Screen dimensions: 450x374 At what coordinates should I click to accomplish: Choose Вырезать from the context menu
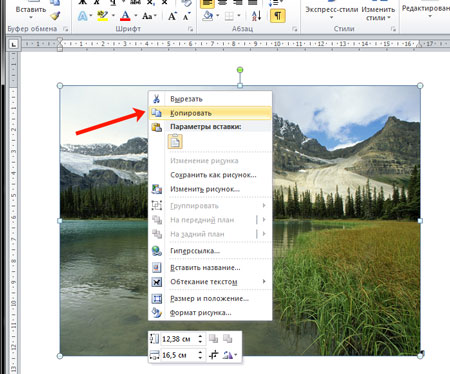[210, 99]
